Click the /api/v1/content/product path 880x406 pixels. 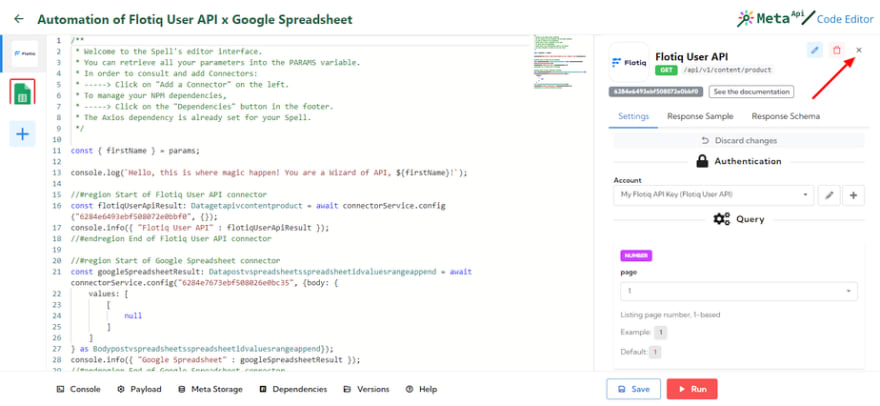pyautogui.click(x=727, y=70)
